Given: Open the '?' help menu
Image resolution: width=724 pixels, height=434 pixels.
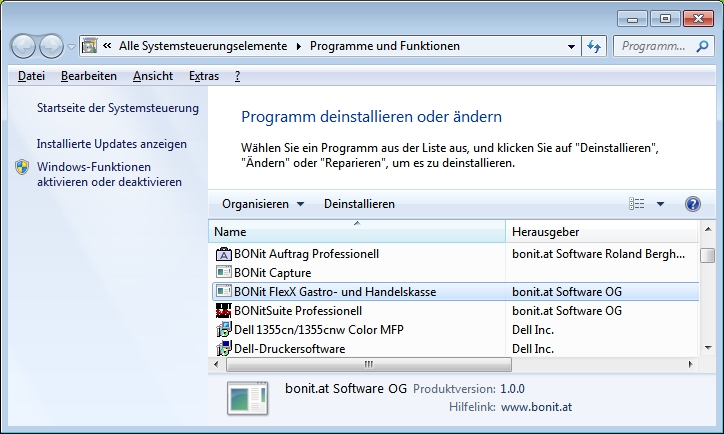Looking at the screenshot, I should (237, 76).
